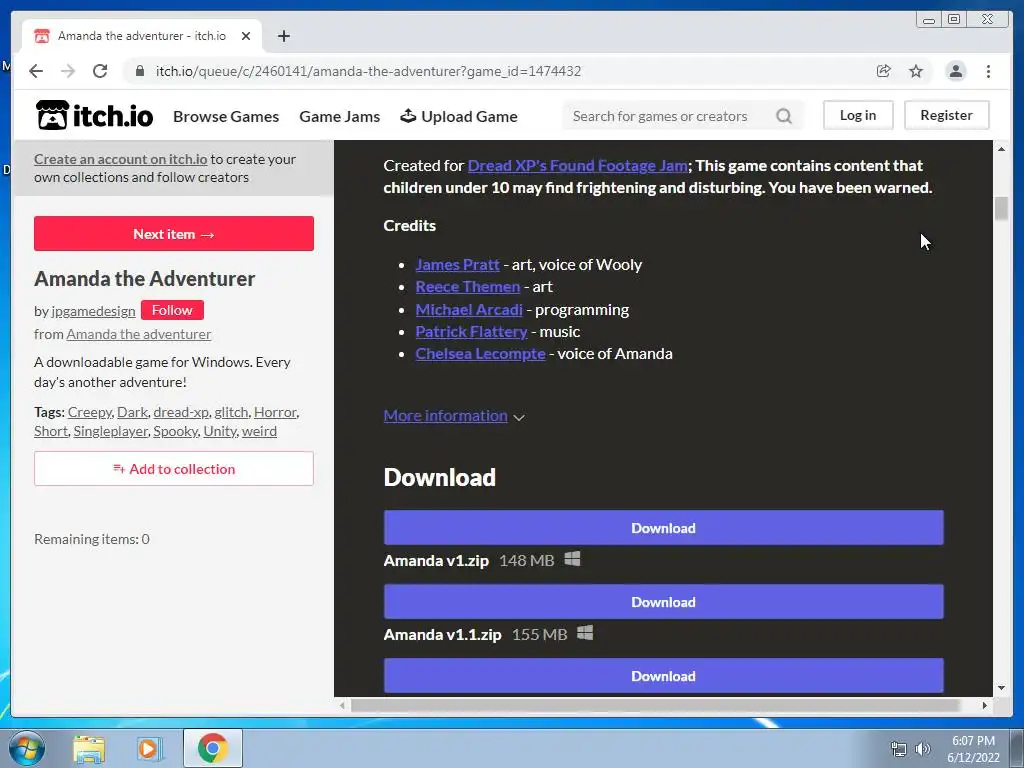Open the jpgamedesign creator link
Screen dimensions: 1024x768
pos(93,311)
